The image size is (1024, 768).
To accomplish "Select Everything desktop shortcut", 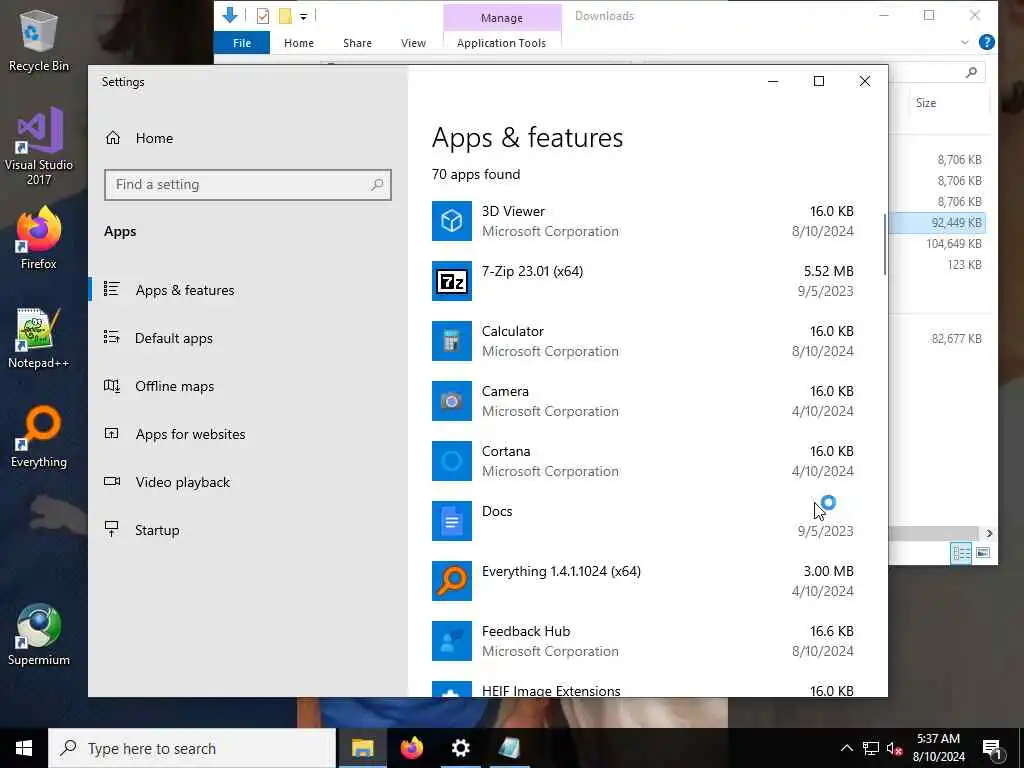I will tap(39, 438).
